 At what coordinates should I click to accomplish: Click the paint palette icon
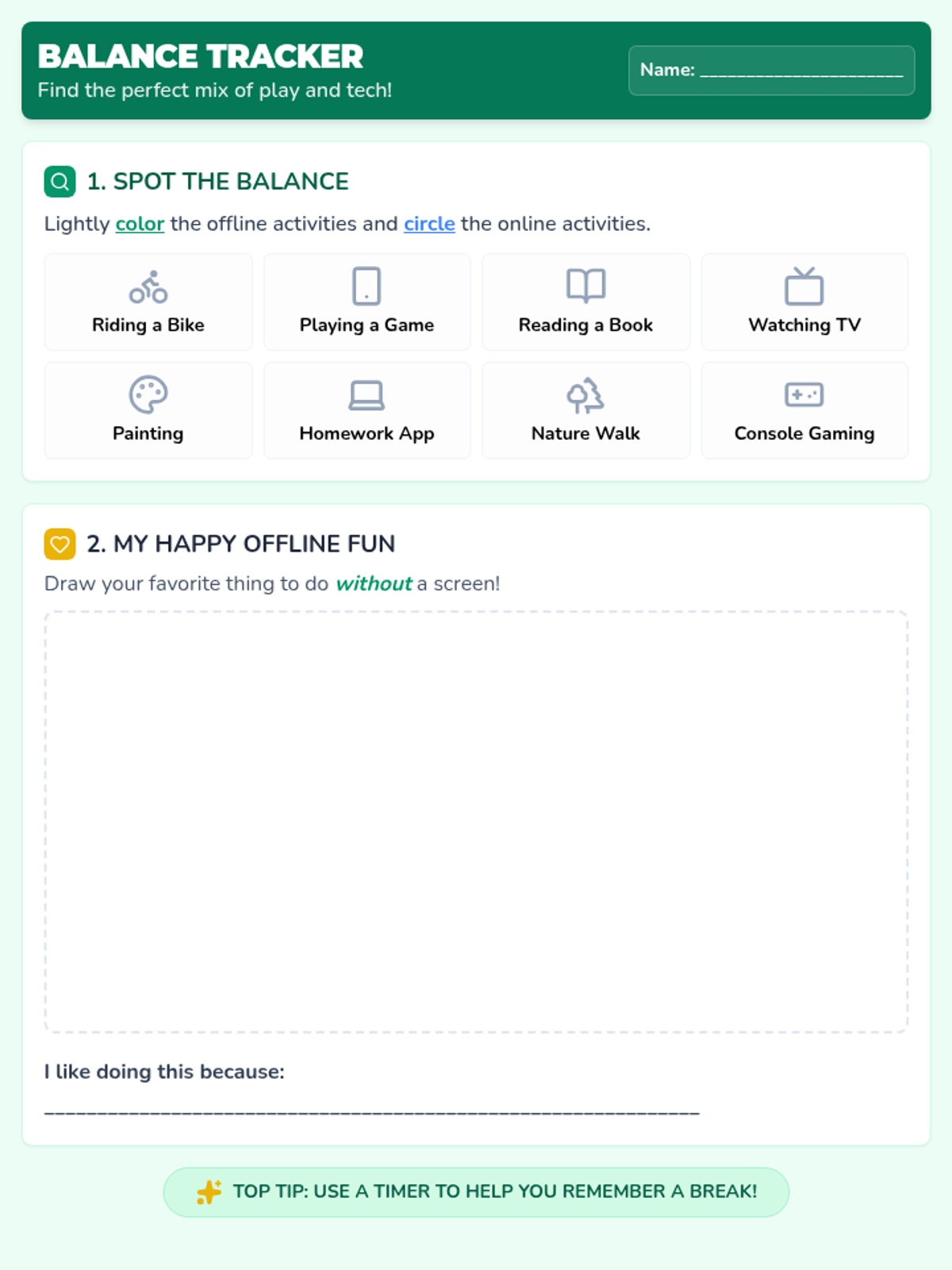pyautogui.click(x=148, y=394)
